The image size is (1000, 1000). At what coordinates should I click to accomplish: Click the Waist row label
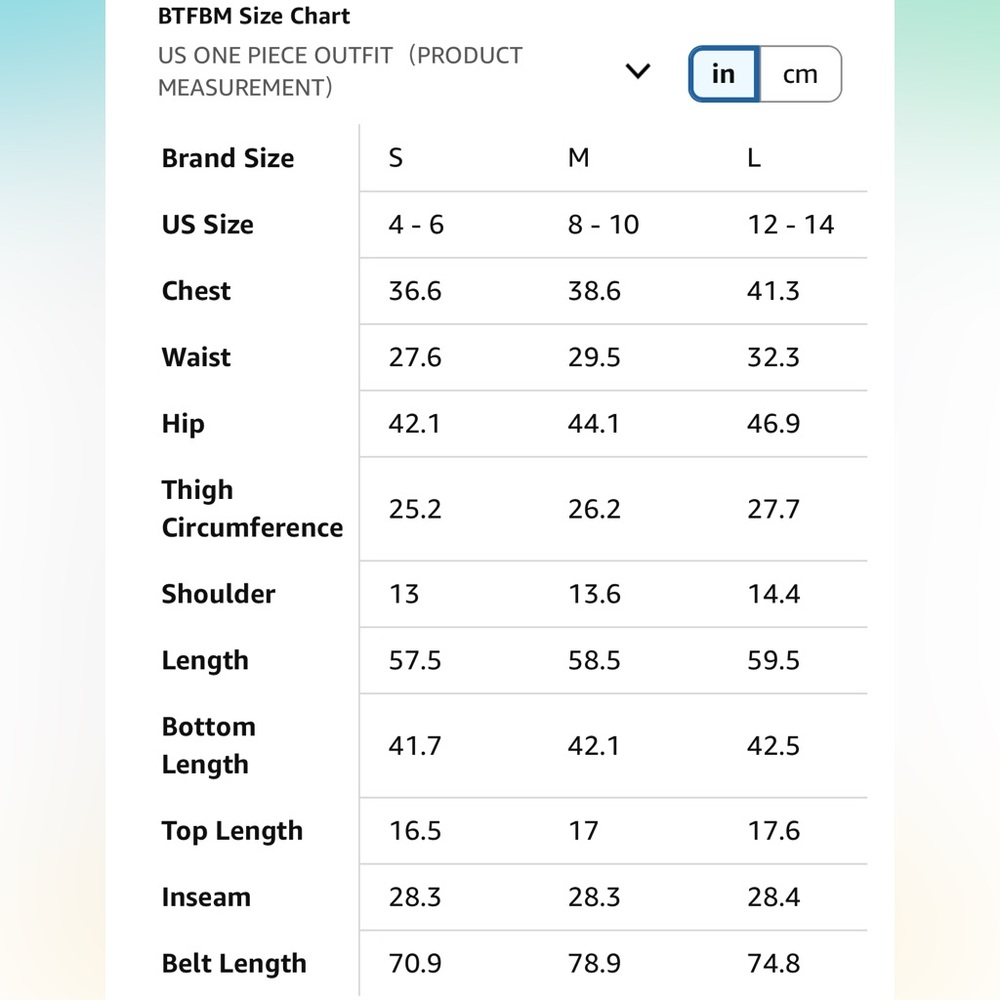[x=196, y=357]
